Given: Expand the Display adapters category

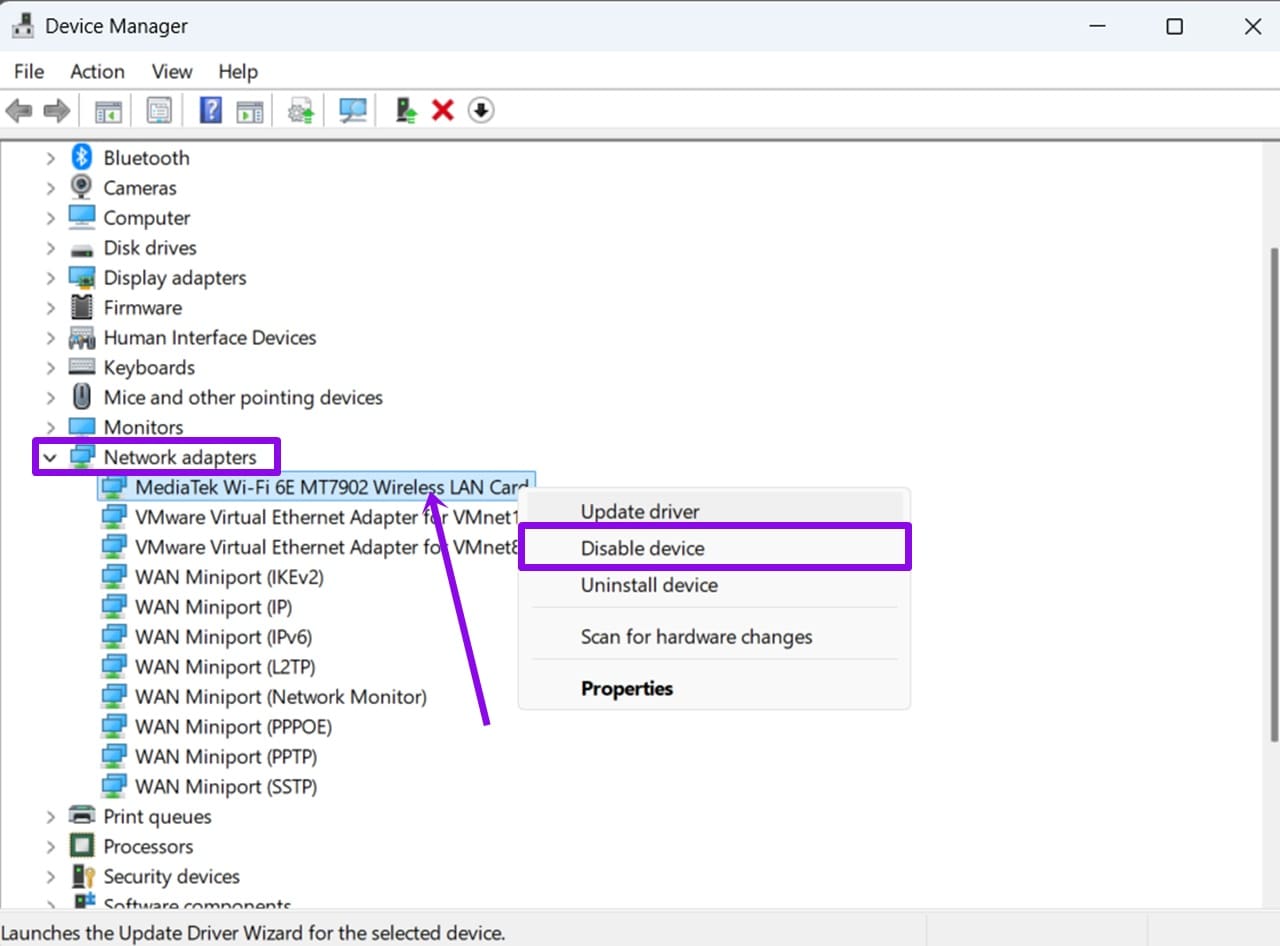Looking at the screenshot, I should pos(50,278).
